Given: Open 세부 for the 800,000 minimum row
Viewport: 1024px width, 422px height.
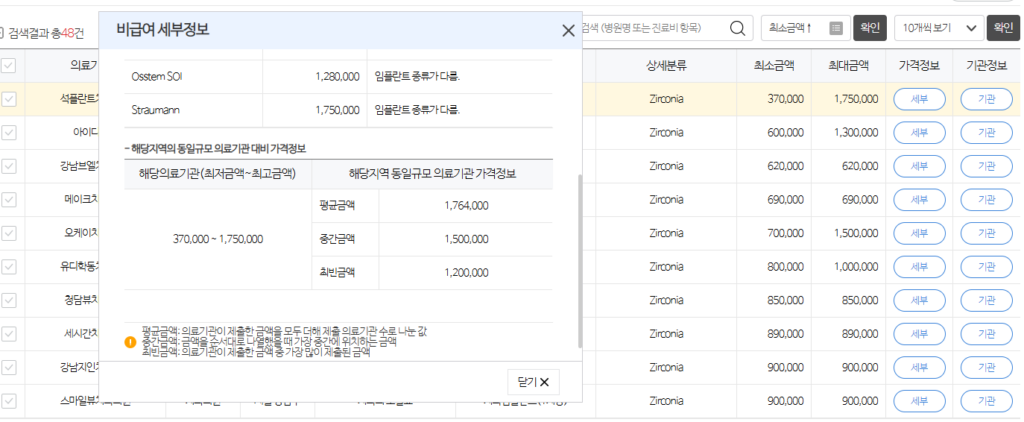Looking at the screenshot, I should (919, 267).
